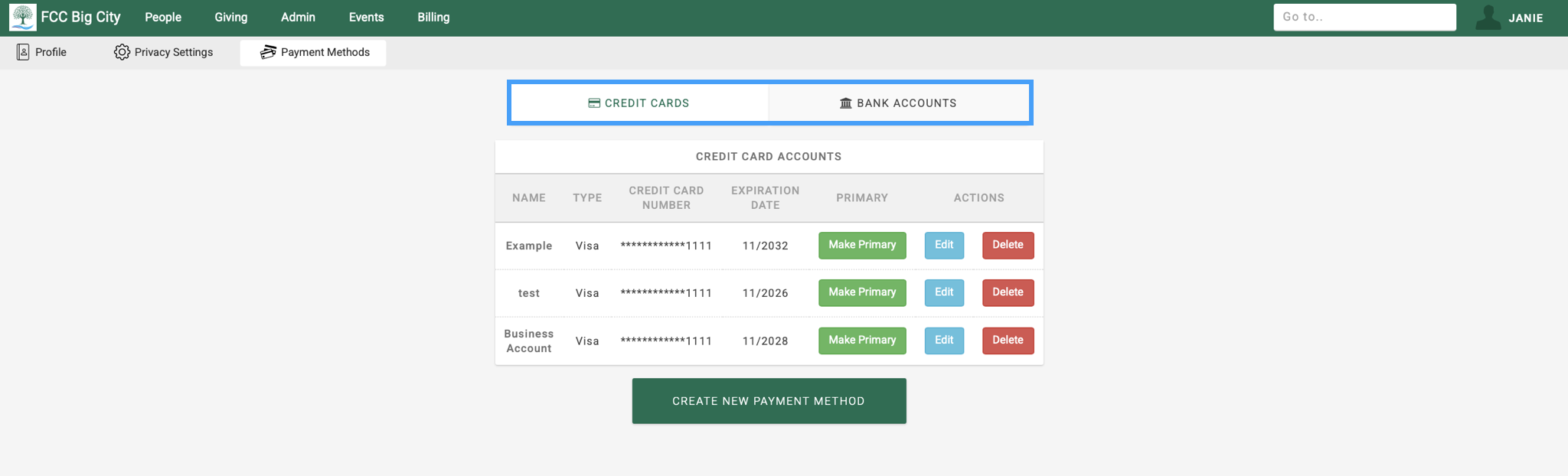Open the Admin menu

tap(298, 17)
